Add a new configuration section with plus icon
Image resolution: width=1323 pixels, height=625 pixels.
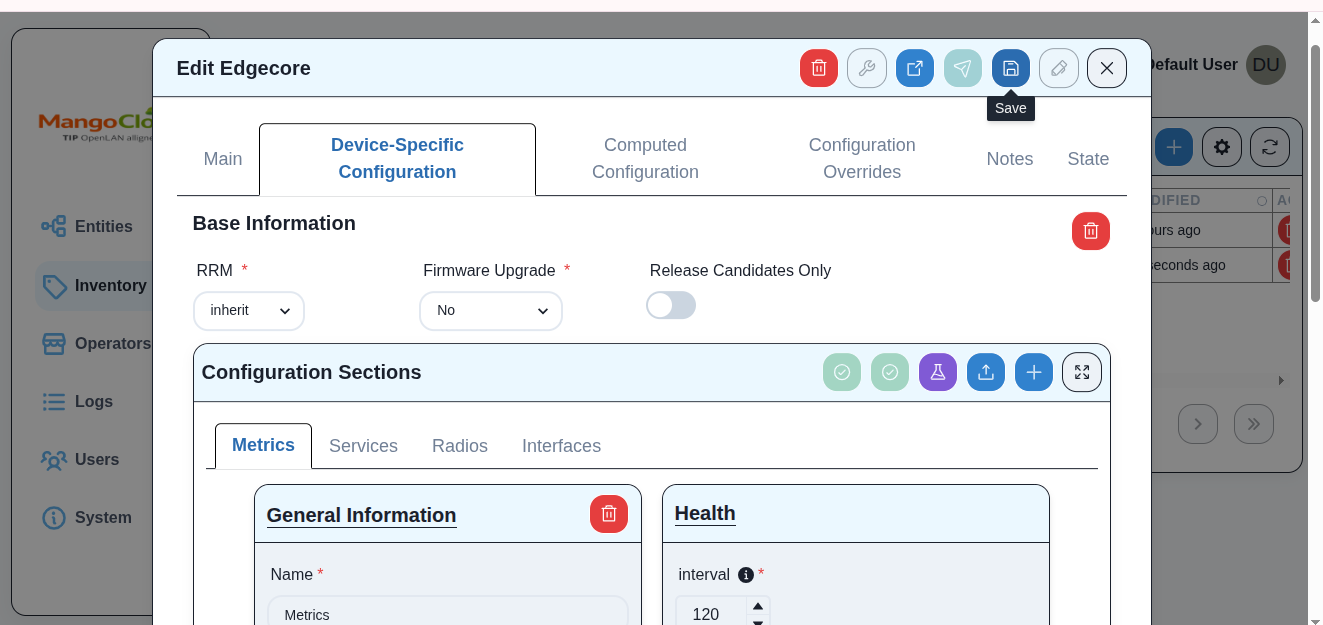(1033, 372)
